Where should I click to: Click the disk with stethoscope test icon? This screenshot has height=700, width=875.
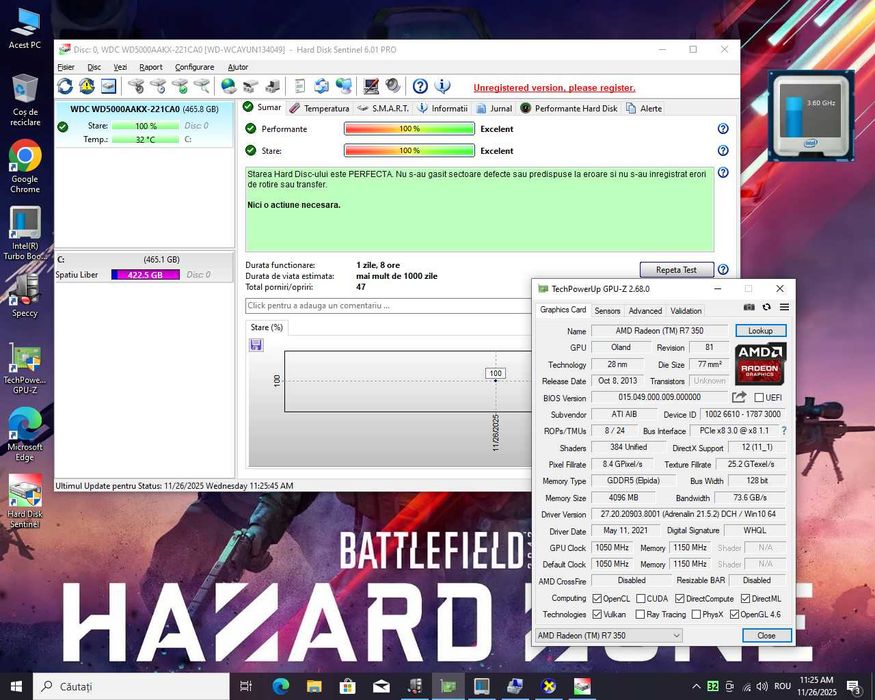[136, 86]
